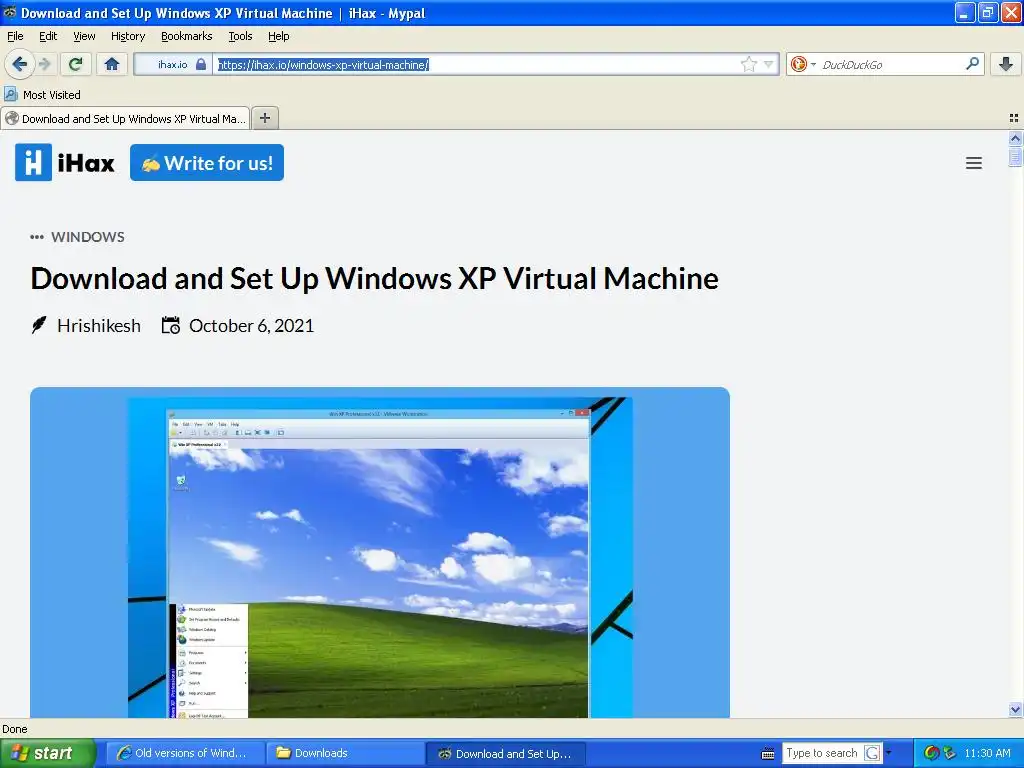Click the Google icon in taskbar search
Image resolution: width=1024 pixels, height=768 pixels.
[x=872, y=753]
